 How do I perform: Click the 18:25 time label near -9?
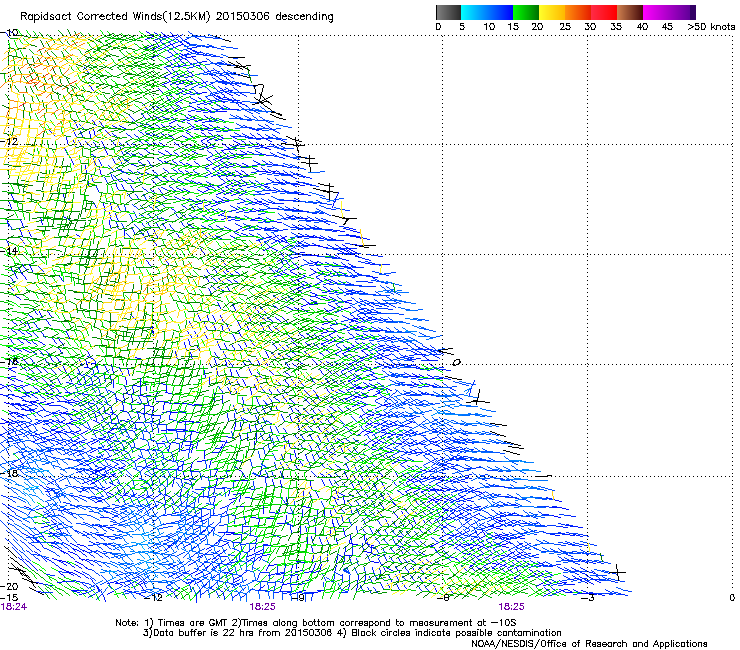point(262,607)
